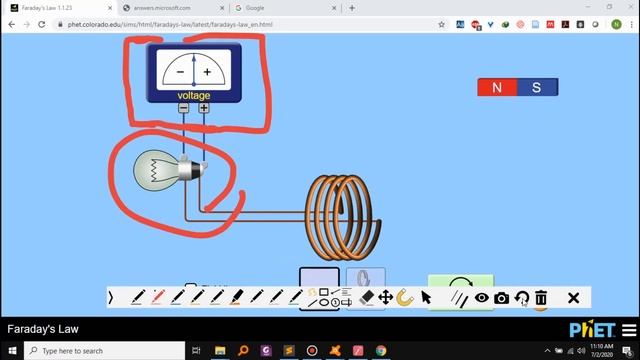Clear all annotations with trash icon
Screen dimensions: 640x360
click(541, 298)
